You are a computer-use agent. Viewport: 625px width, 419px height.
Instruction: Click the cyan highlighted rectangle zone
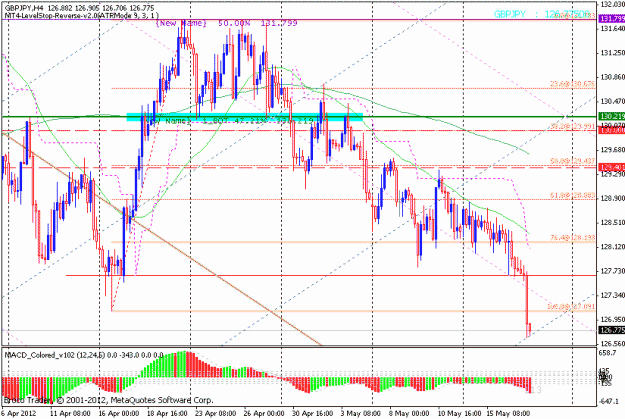[244, 117]
